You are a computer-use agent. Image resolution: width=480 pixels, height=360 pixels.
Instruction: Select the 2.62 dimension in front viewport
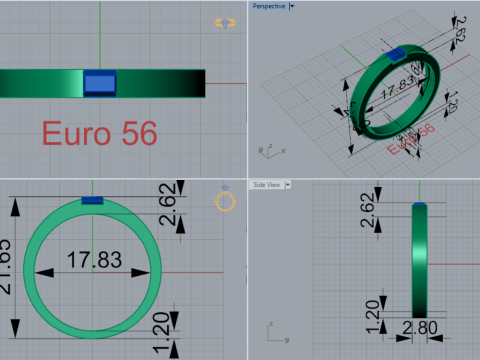coord(167,204)
